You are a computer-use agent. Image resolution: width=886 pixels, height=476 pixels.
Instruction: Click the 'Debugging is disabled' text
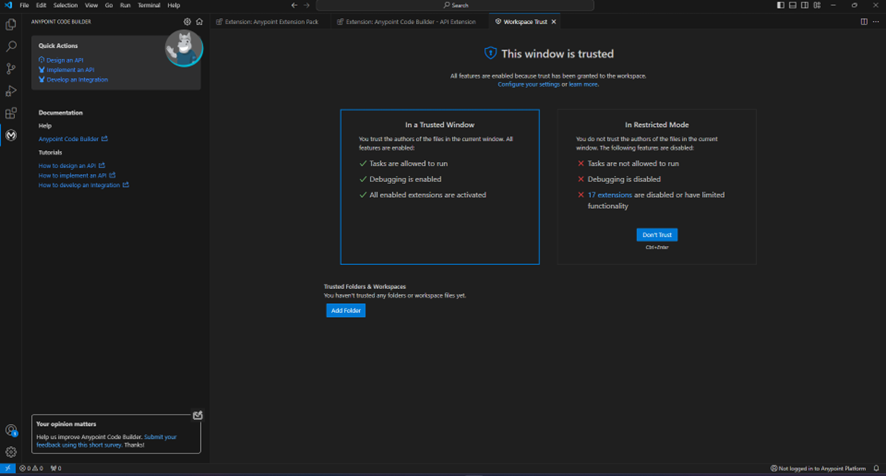[624, 179]
